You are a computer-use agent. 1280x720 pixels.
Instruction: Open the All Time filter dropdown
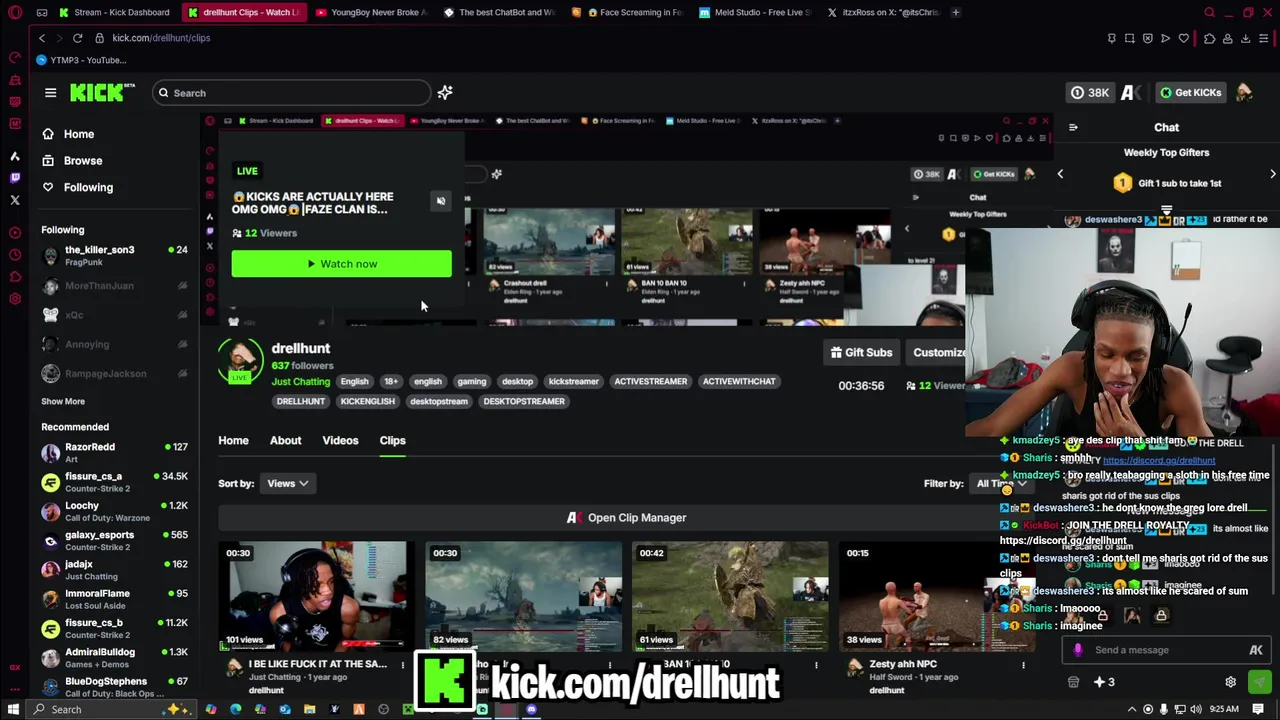coord(1000,484)
